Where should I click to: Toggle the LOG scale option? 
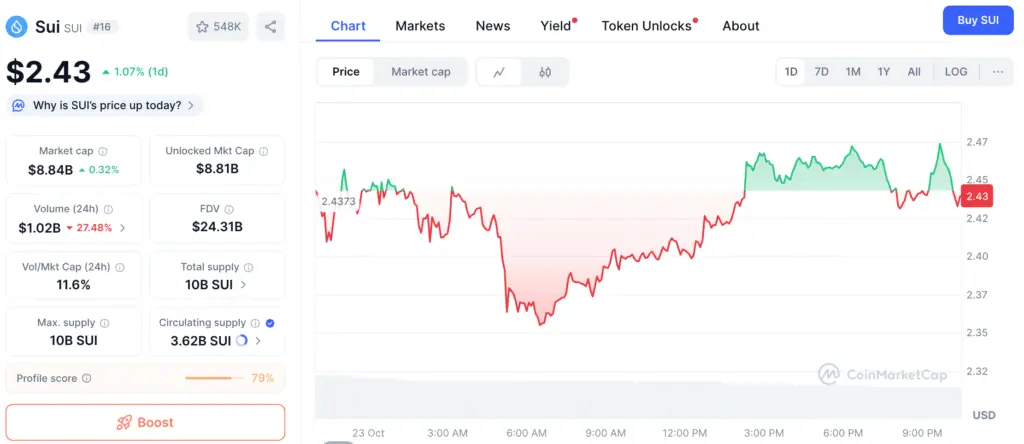(956, 72)
